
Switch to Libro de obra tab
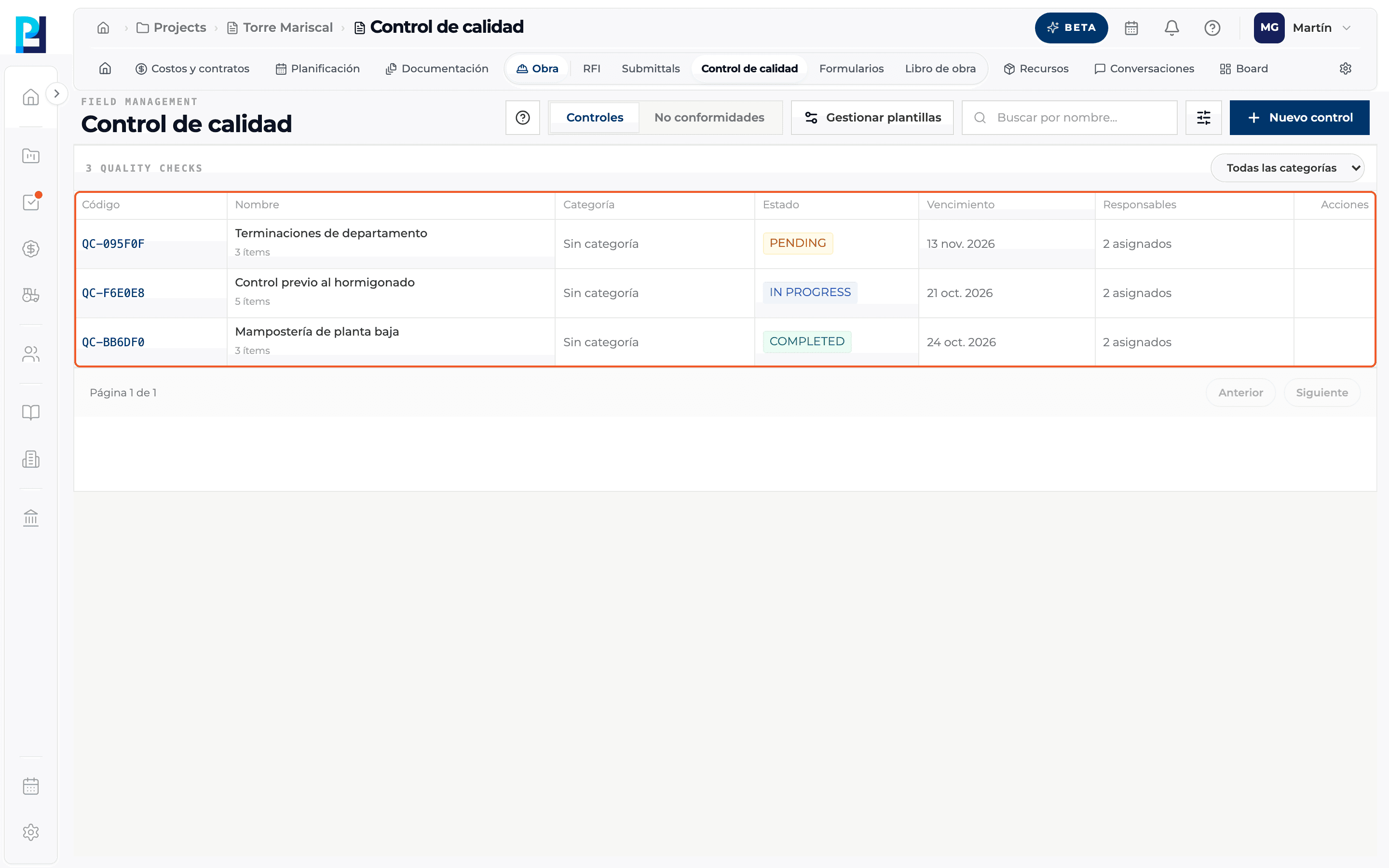pyautogui.click(x=940, y=68)
